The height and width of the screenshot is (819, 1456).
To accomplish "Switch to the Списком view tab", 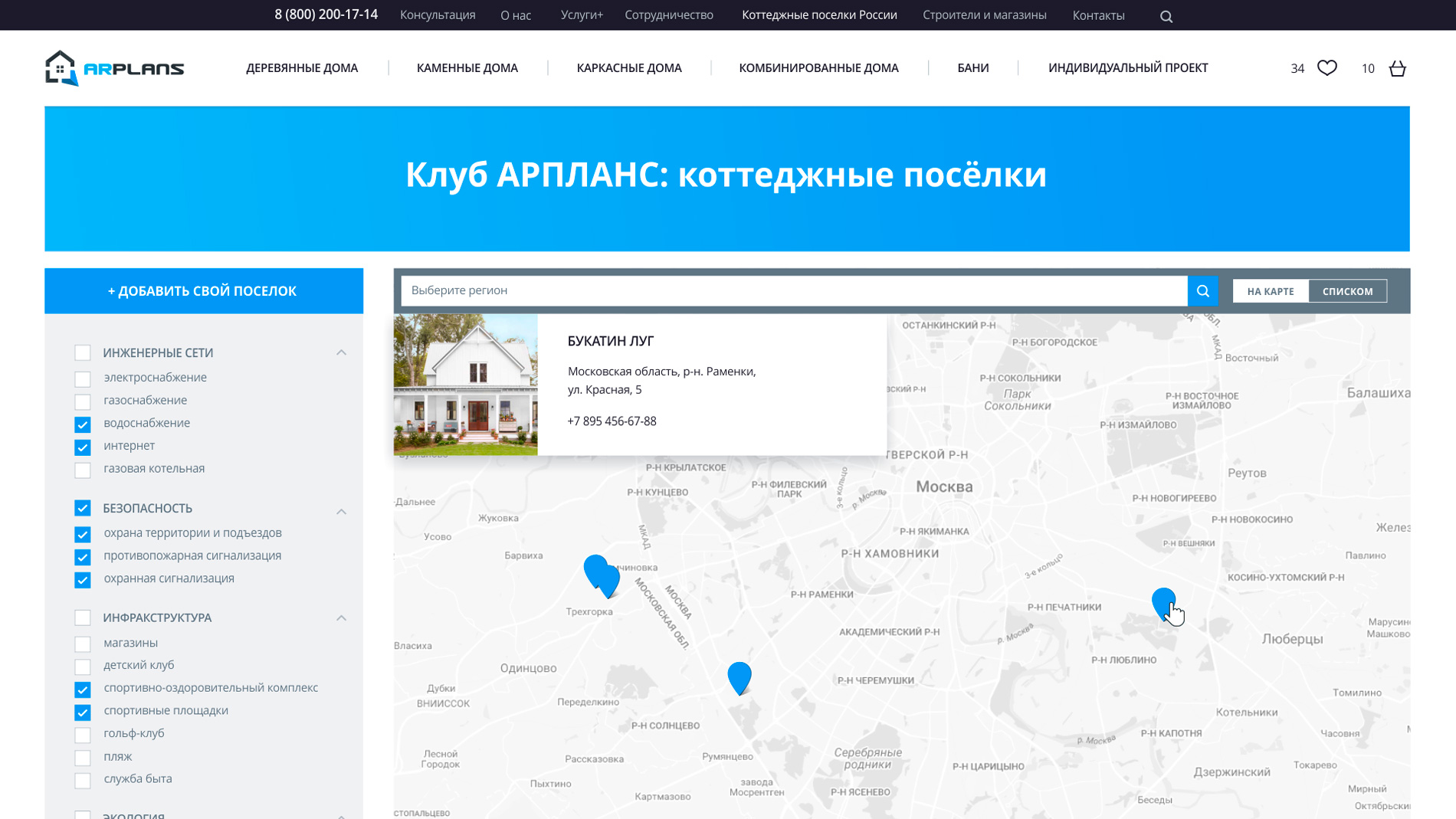I will pos(1347,291).
